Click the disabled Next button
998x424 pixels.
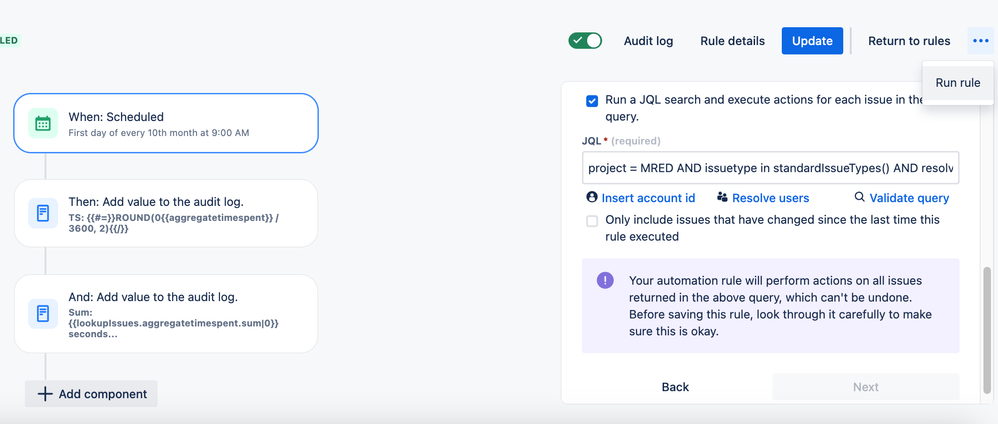point(866,387)
